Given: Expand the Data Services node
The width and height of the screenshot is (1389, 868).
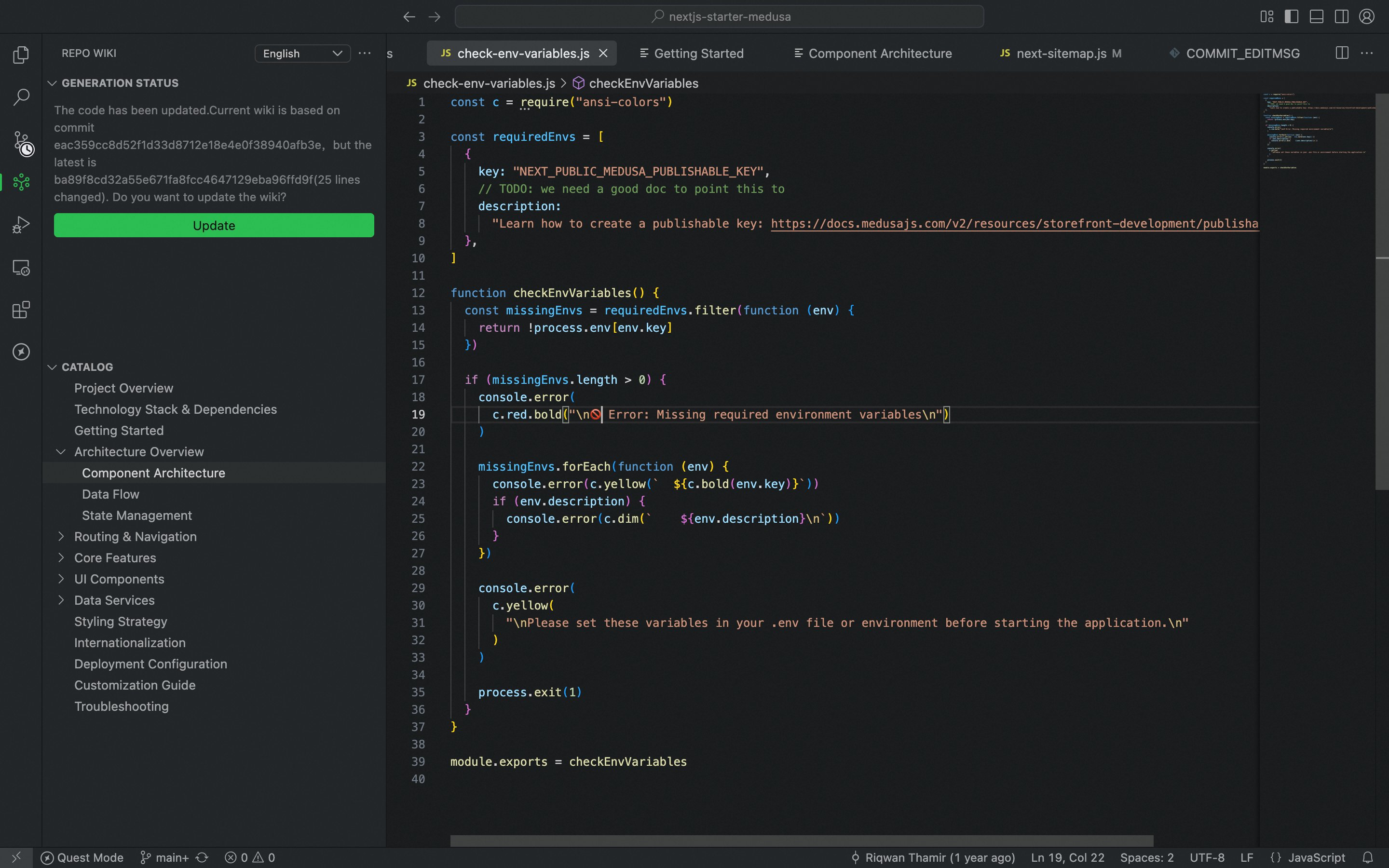Looking at the screenshot, I should [61, 600].
